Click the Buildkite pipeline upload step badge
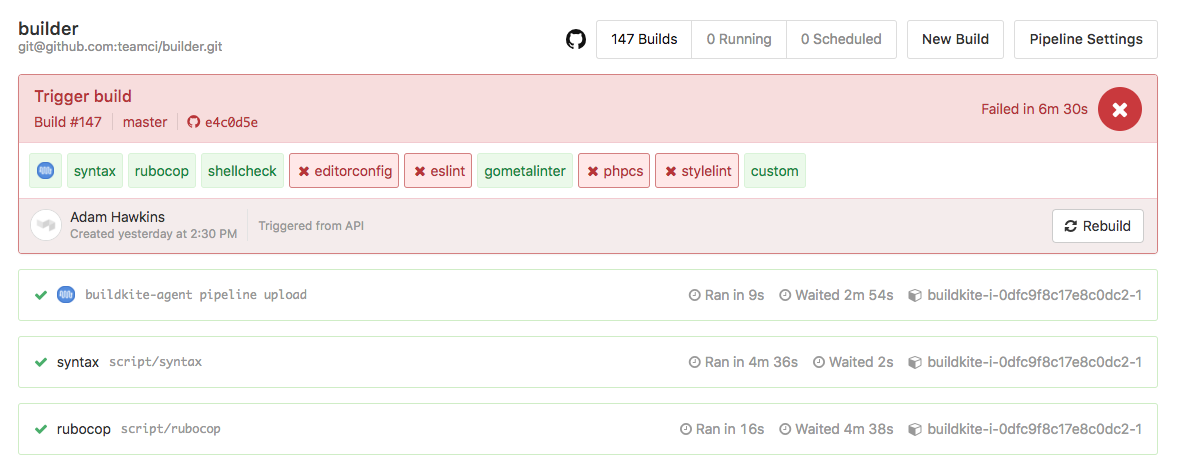Image resolution: width=1180 pixels, height=466 pixels. coord(46,171)
